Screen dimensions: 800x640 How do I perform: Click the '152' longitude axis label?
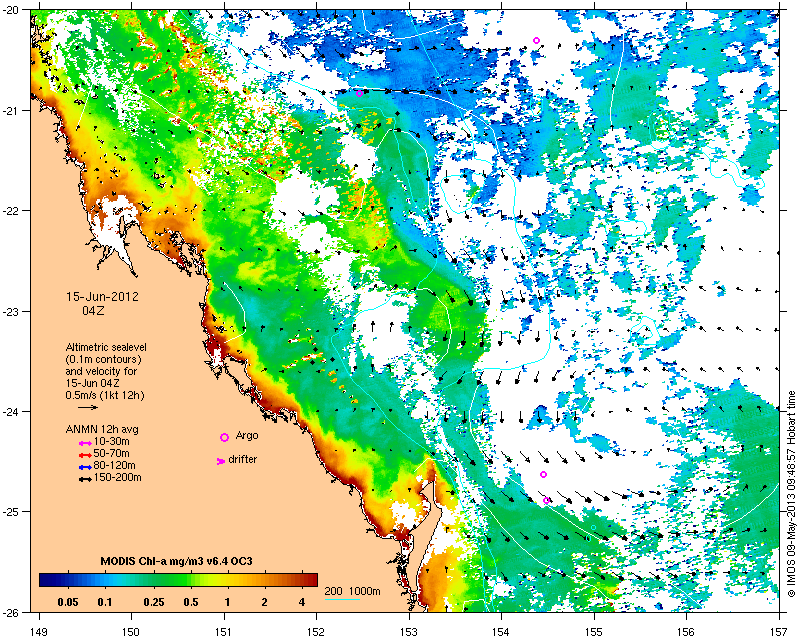coord(316,631)
